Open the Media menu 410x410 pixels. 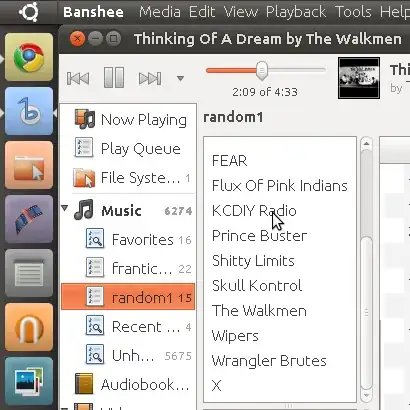[x=160, y=12]
